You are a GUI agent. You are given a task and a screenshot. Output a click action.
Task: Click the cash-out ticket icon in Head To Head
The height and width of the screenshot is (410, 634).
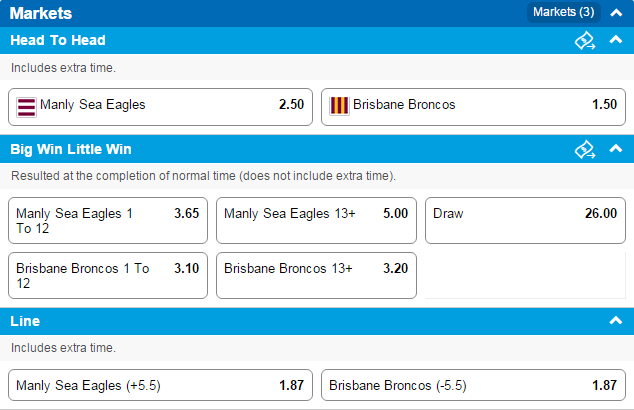coord(585,40)
